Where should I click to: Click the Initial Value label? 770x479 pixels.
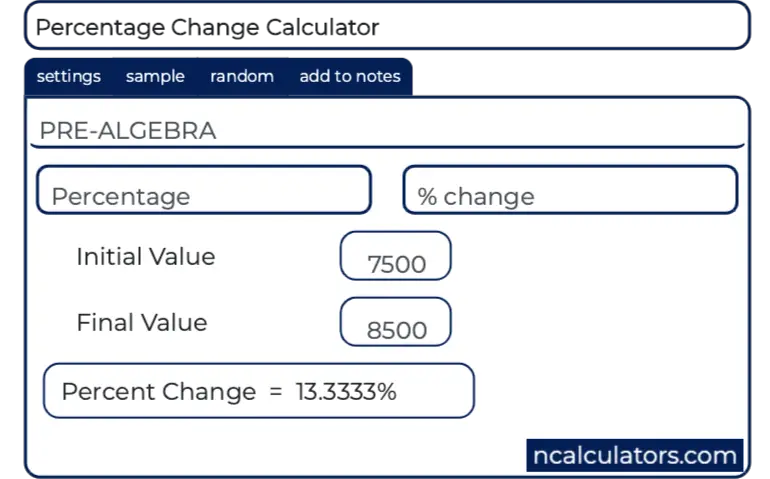pos(146,257)
